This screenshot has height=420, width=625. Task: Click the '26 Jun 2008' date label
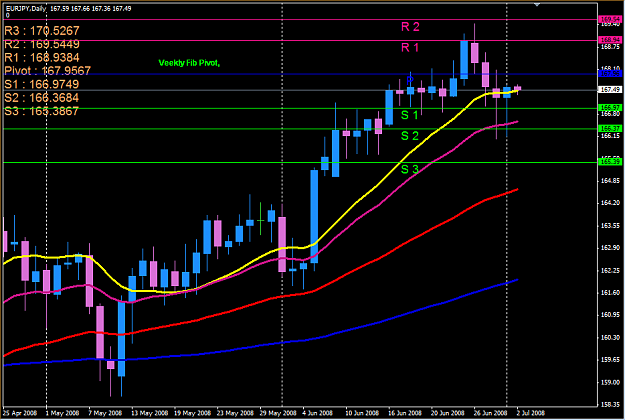(490, 413)
